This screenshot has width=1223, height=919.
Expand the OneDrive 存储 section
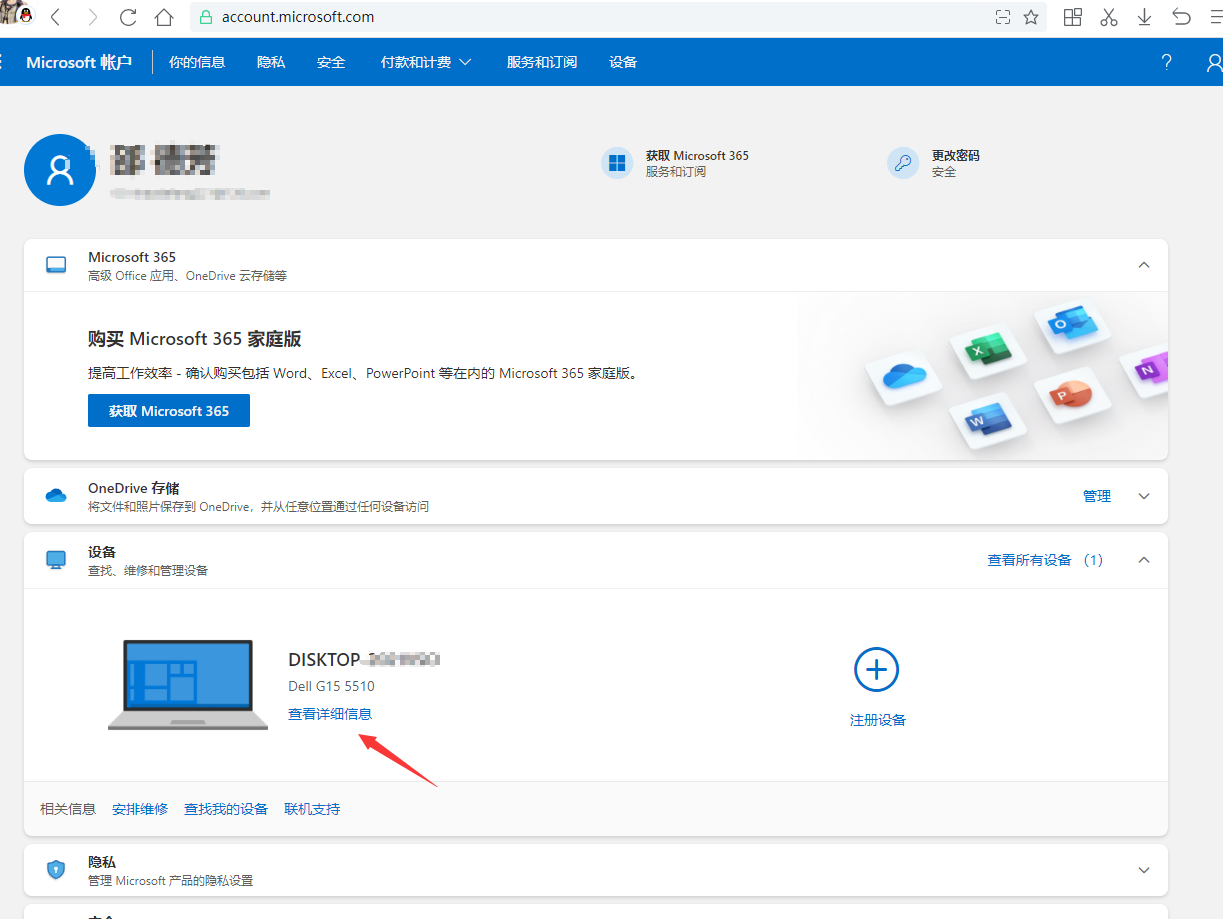click(1144, 496)
